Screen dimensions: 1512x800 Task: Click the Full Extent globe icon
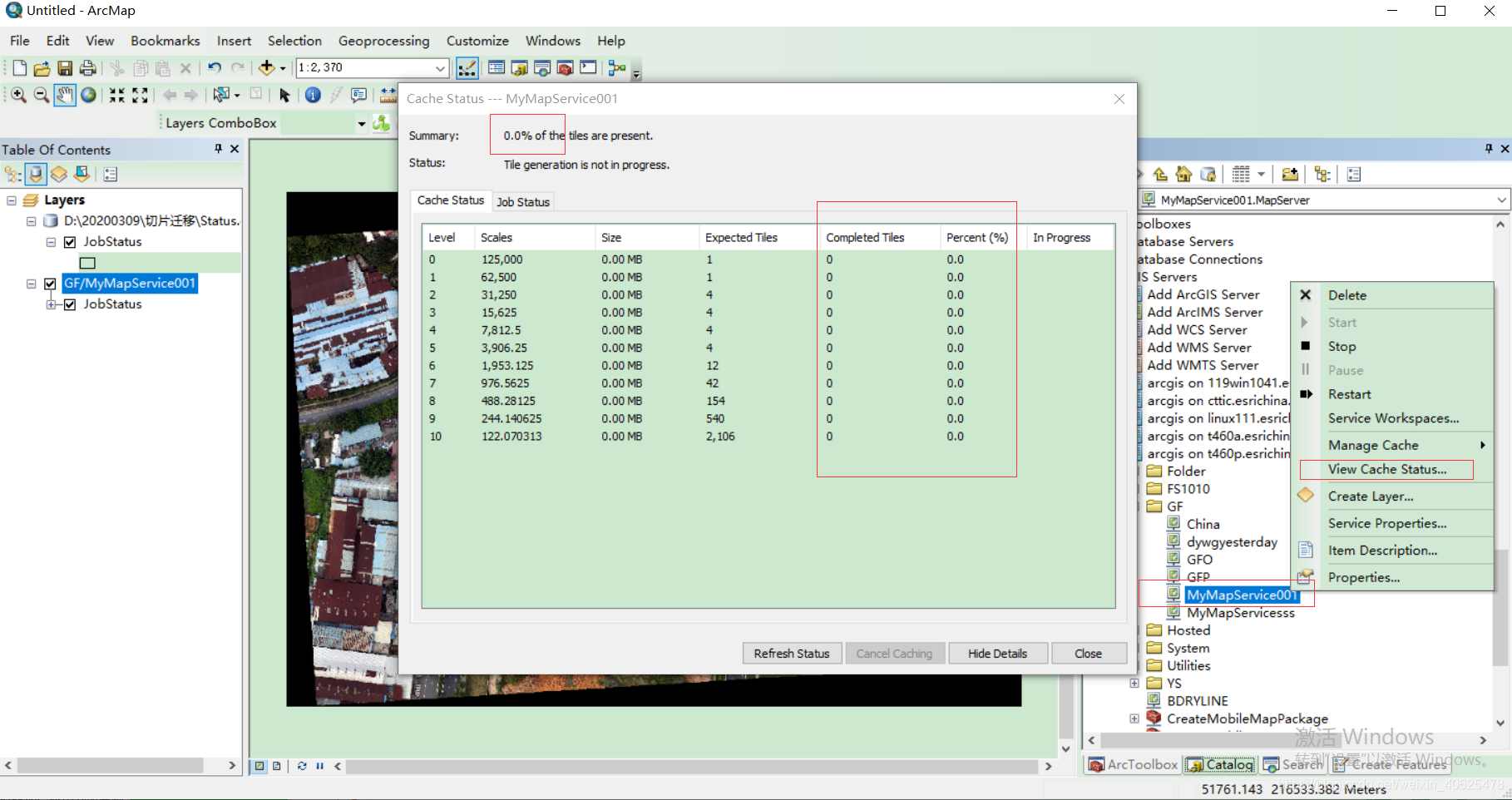tap(88, 96)
